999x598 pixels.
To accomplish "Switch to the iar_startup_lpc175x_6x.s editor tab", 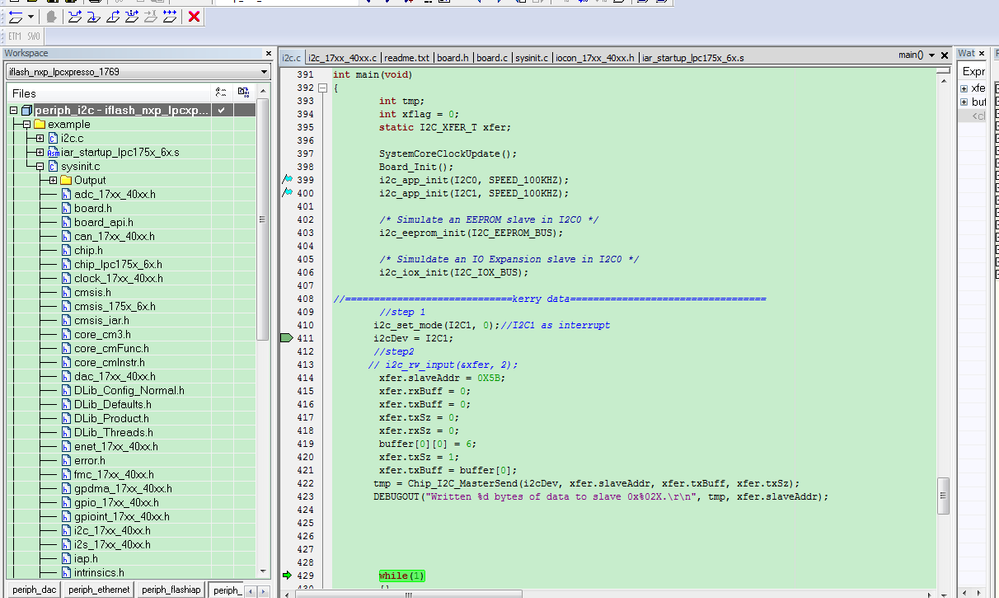I will coord(693,58).
